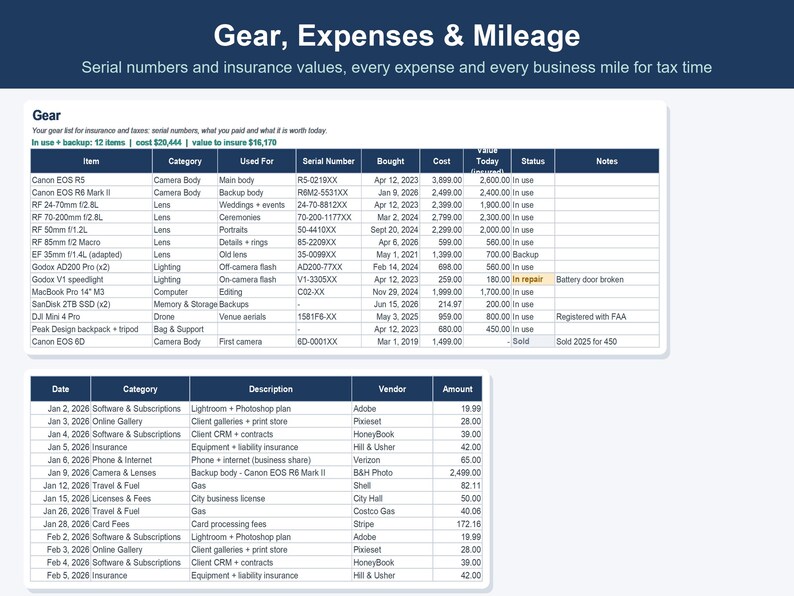Select the City business license description
Viewport: 794px width, 596px height.
click(x=270, y=498)
